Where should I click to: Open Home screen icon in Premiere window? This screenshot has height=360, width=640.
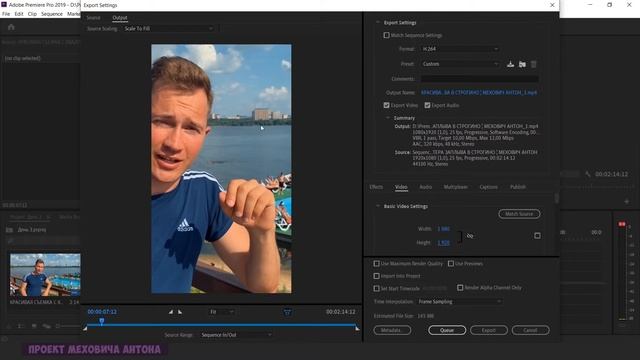pyautogui.click(x=11, y=27)
